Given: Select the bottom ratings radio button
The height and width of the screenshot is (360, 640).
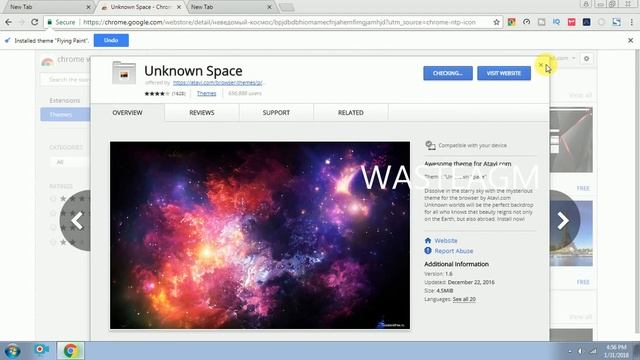Looking at the screenshot, I should click(53, 242).
